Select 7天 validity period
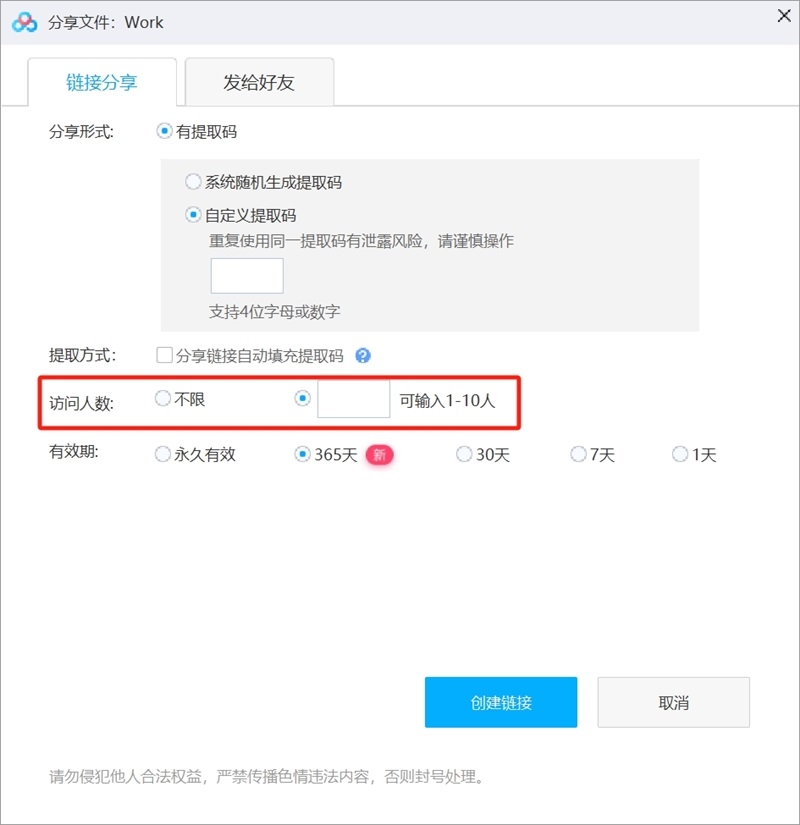The image size is (800, 825). 578,454
